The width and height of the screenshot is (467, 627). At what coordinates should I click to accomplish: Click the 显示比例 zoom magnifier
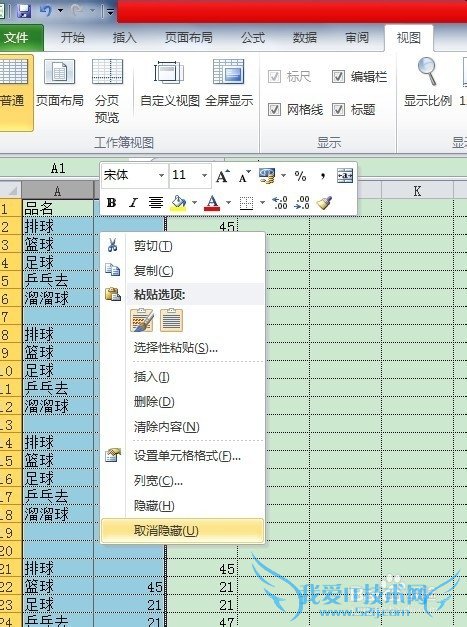(428, 84)
